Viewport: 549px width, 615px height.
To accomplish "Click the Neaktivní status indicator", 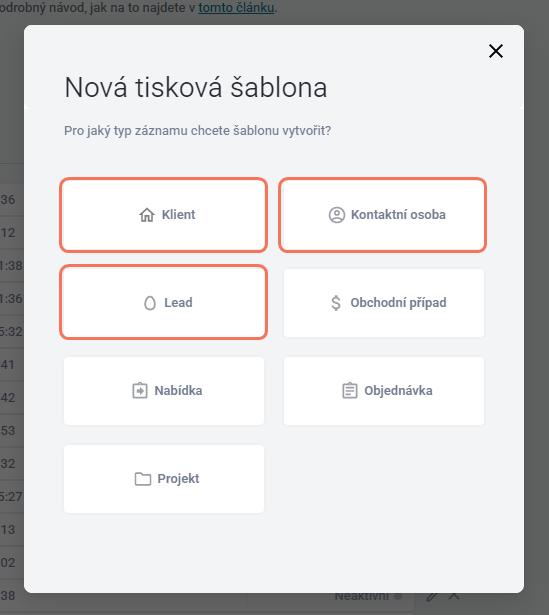I will click(368, 597).
